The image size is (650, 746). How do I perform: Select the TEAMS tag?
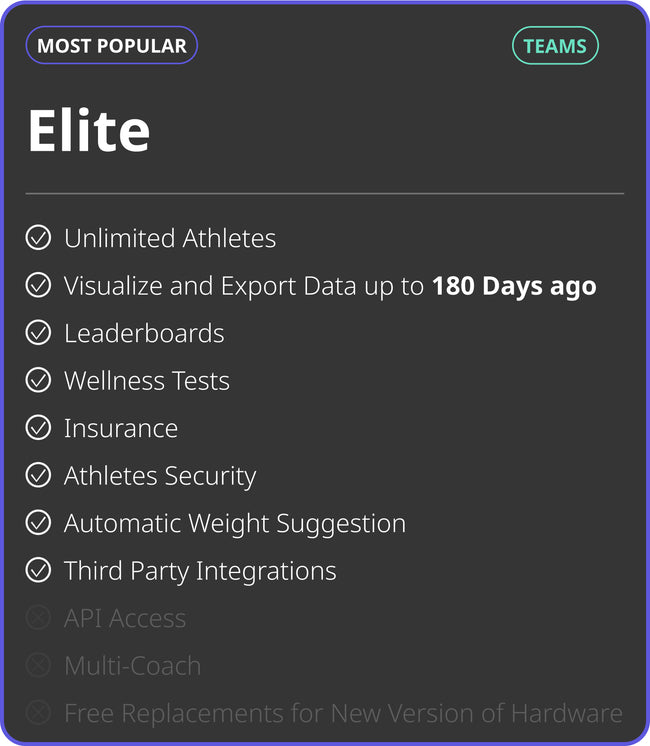pyautogui.click(x=555, y=46)
